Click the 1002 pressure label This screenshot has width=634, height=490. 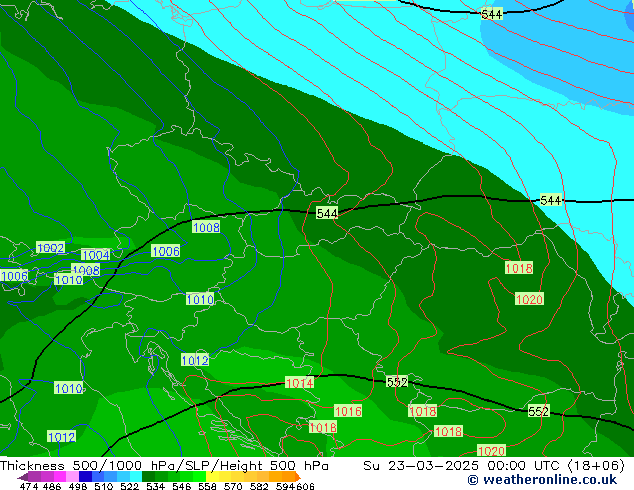tap(50, 248)
